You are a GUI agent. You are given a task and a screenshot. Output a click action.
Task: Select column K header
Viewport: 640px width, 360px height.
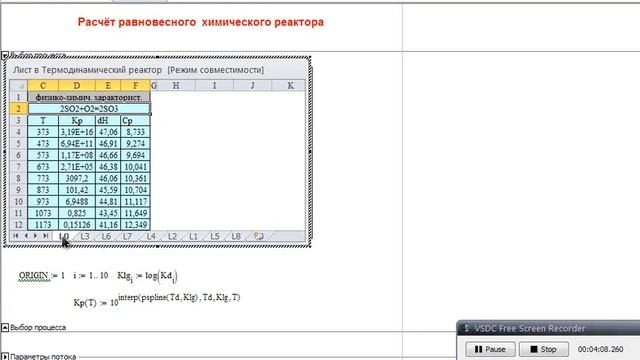click(x=288, y=85)
